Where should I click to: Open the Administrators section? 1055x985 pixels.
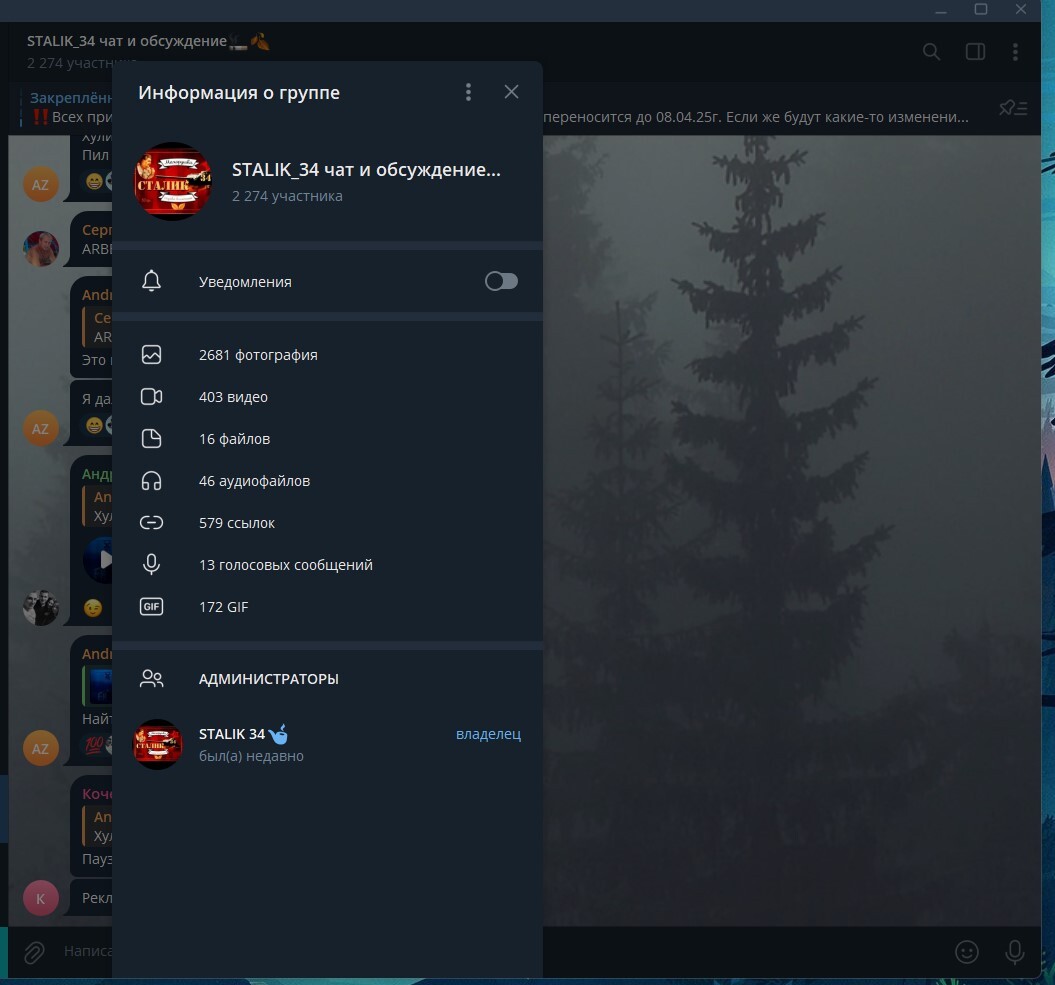tap(268, 679)
